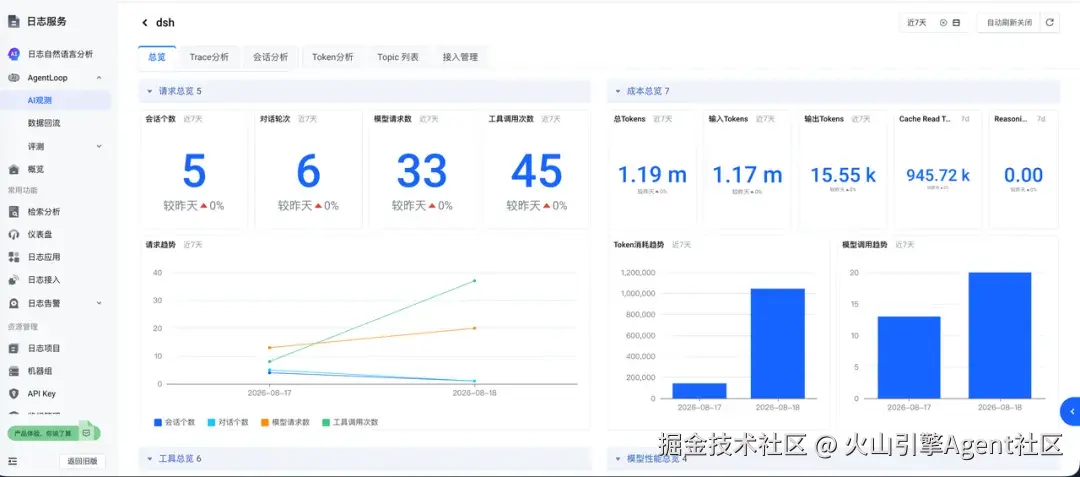The height and width of the screenshot is (477, 1080).
Task: Click the refresh icon at top right
Action: (1049, 23)
